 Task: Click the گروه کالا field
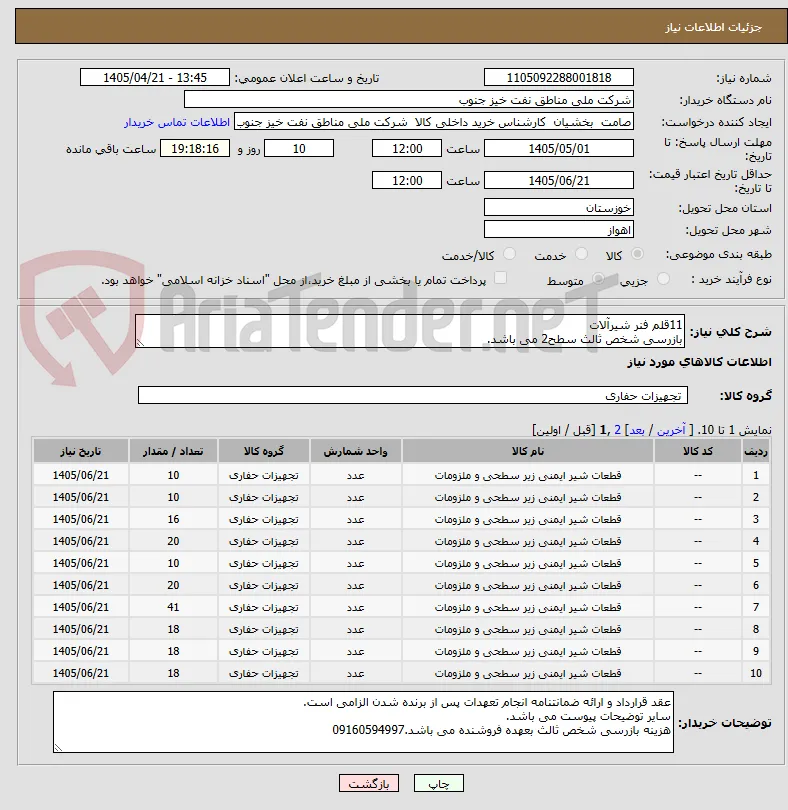pyautogui.click(x=412, y=395)
